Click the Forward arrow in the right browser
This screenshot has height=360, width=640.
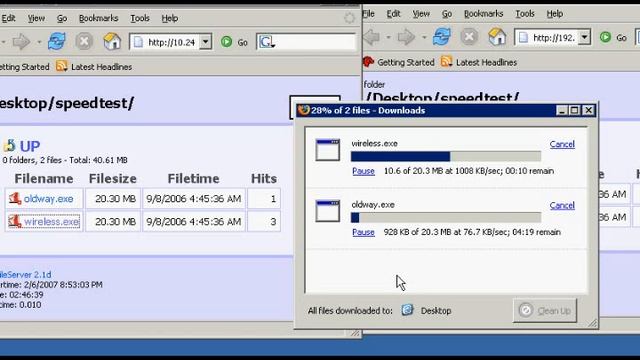tap(406, 37)
